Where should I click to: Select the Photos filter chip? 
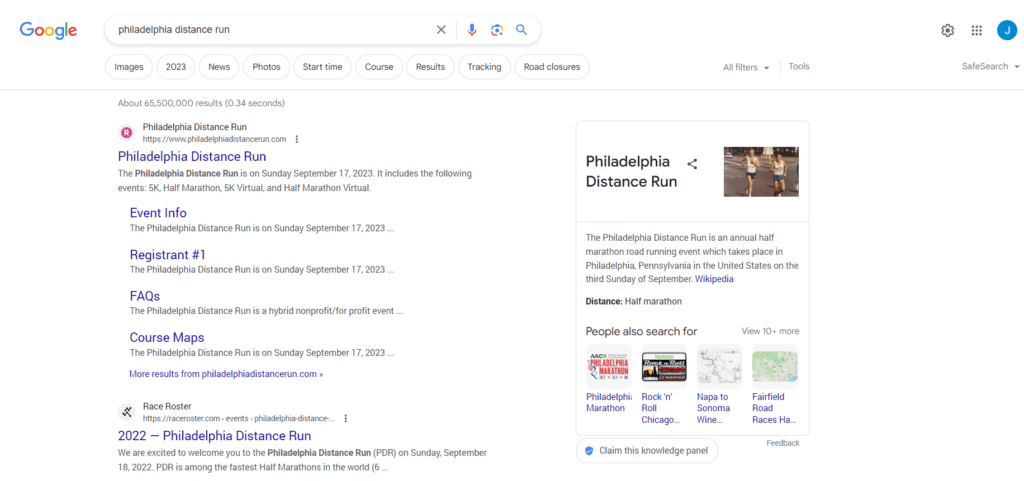tap(266, 67)
